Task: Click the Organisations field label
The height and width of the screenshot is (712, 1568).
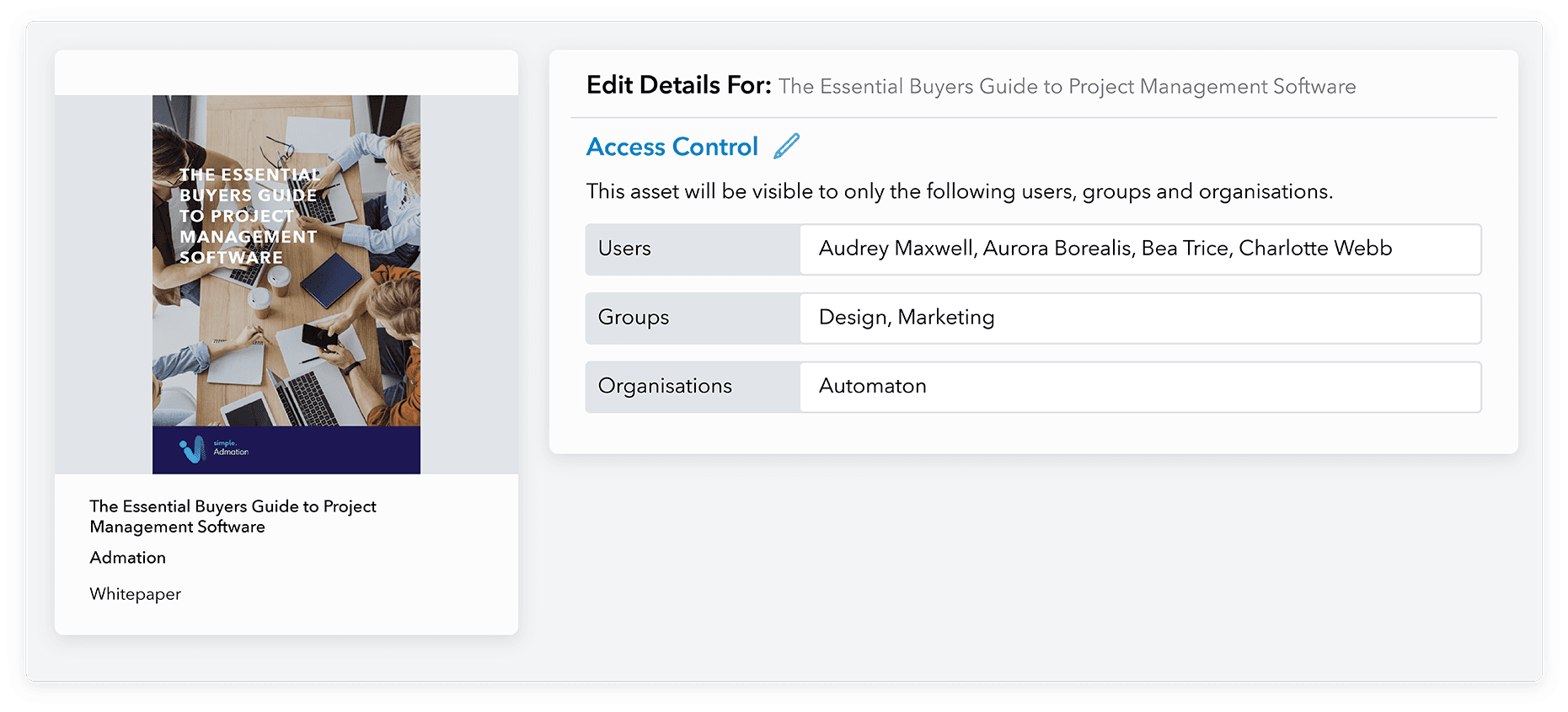Action: click(x=664, y=386)
